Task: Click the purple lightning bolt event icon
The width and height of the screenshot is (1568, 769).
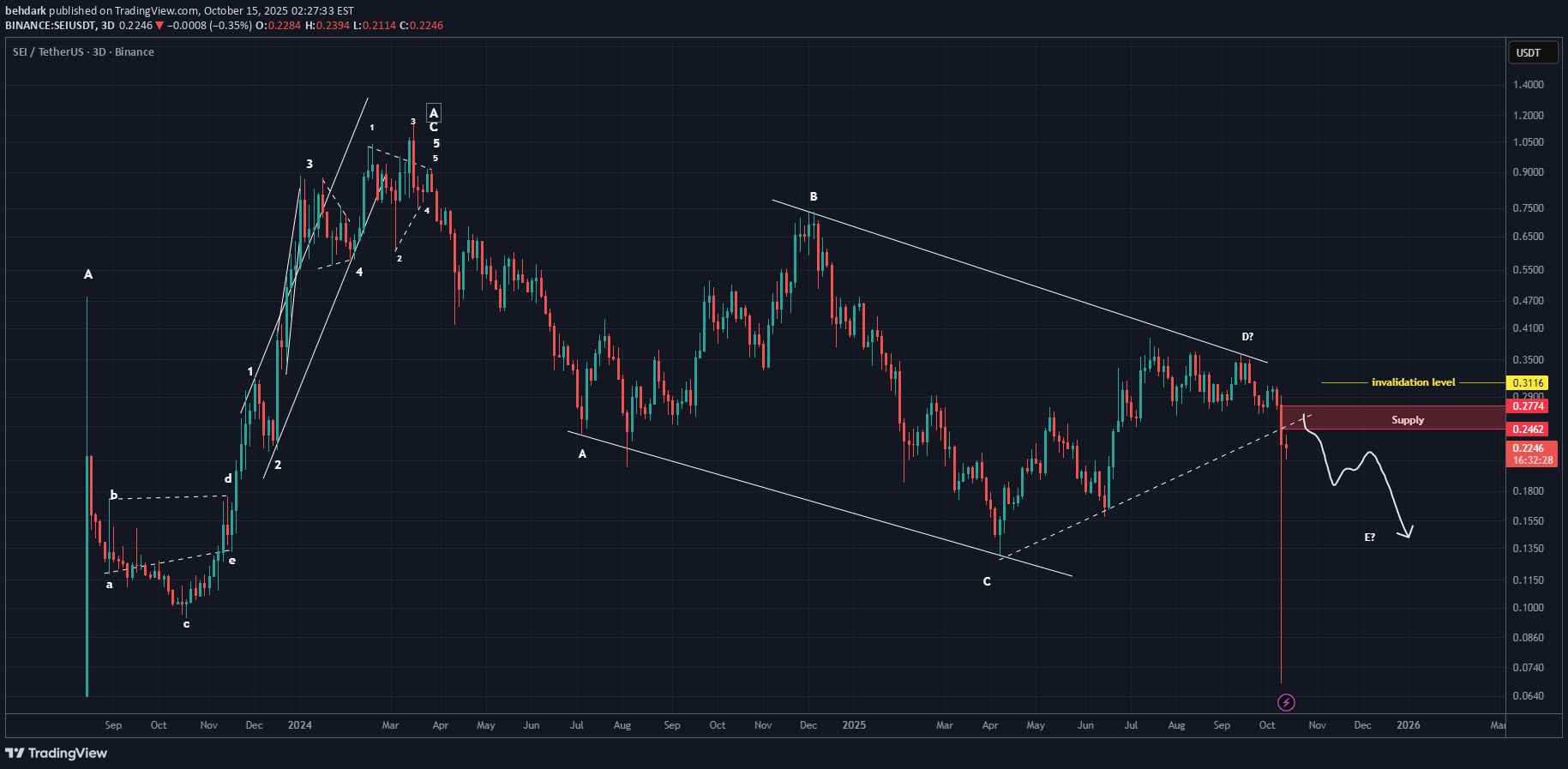Action: (1286, 703)
